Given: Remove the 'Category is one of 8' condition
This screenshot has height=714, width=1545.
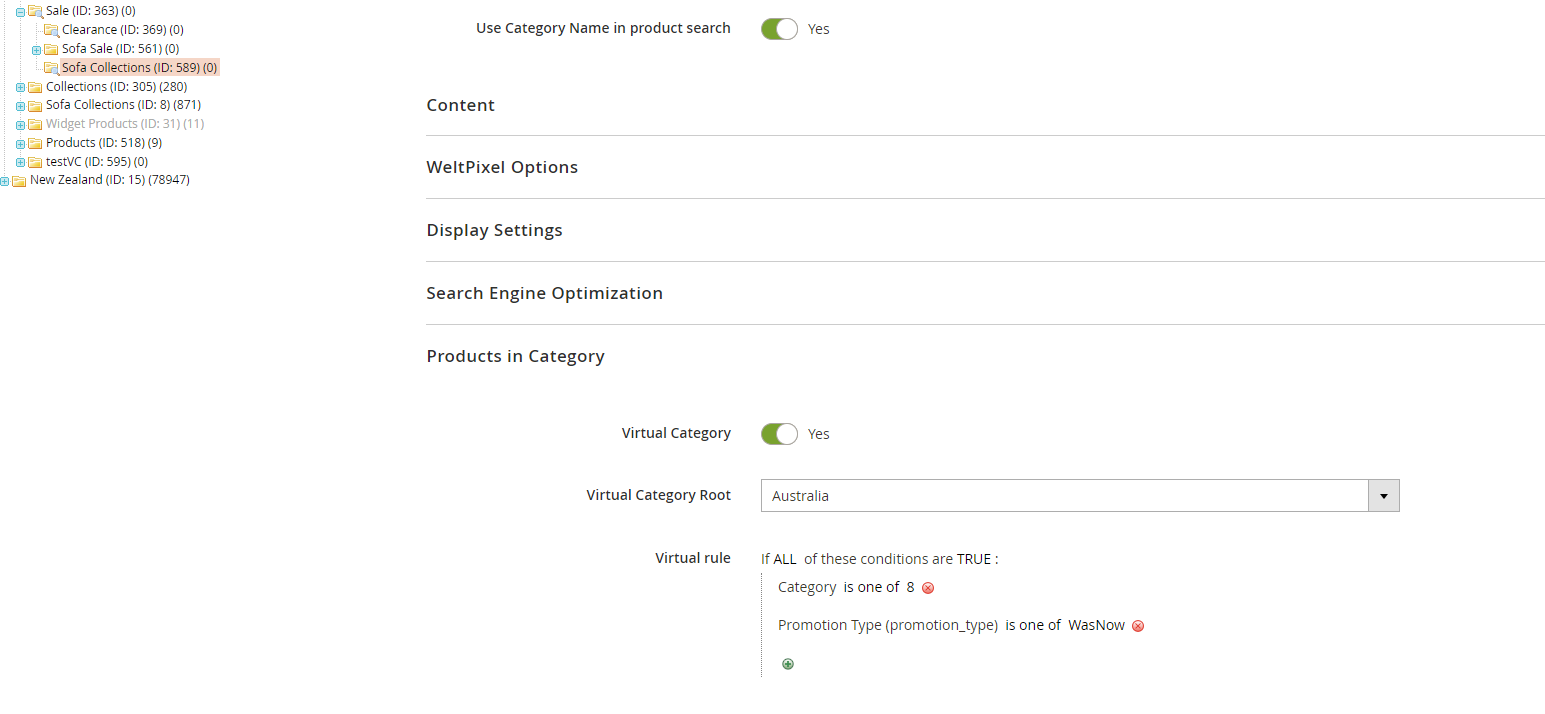Looking at the screenshot, I should tap(928, 588).
